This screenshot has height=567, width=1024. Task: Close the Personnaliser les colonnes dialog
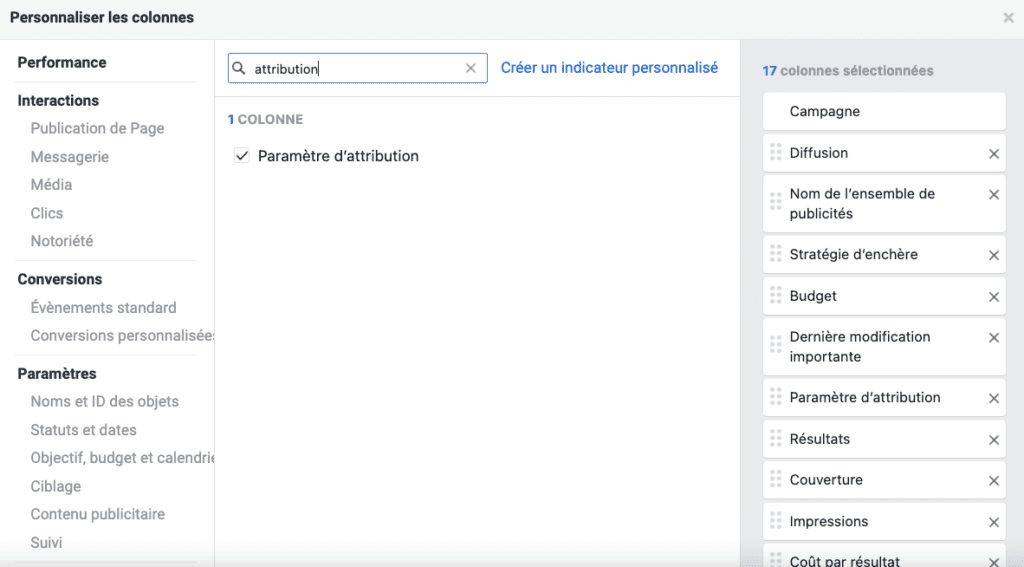pyautogui.click(x=1008, y=18)
